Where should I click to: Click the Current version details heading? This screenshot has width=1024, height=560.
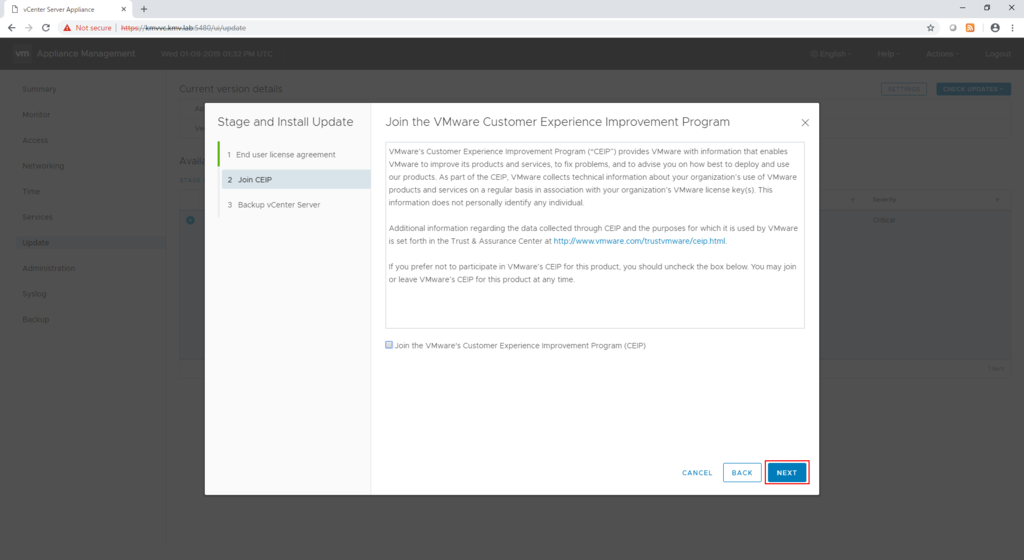point(231,89)
